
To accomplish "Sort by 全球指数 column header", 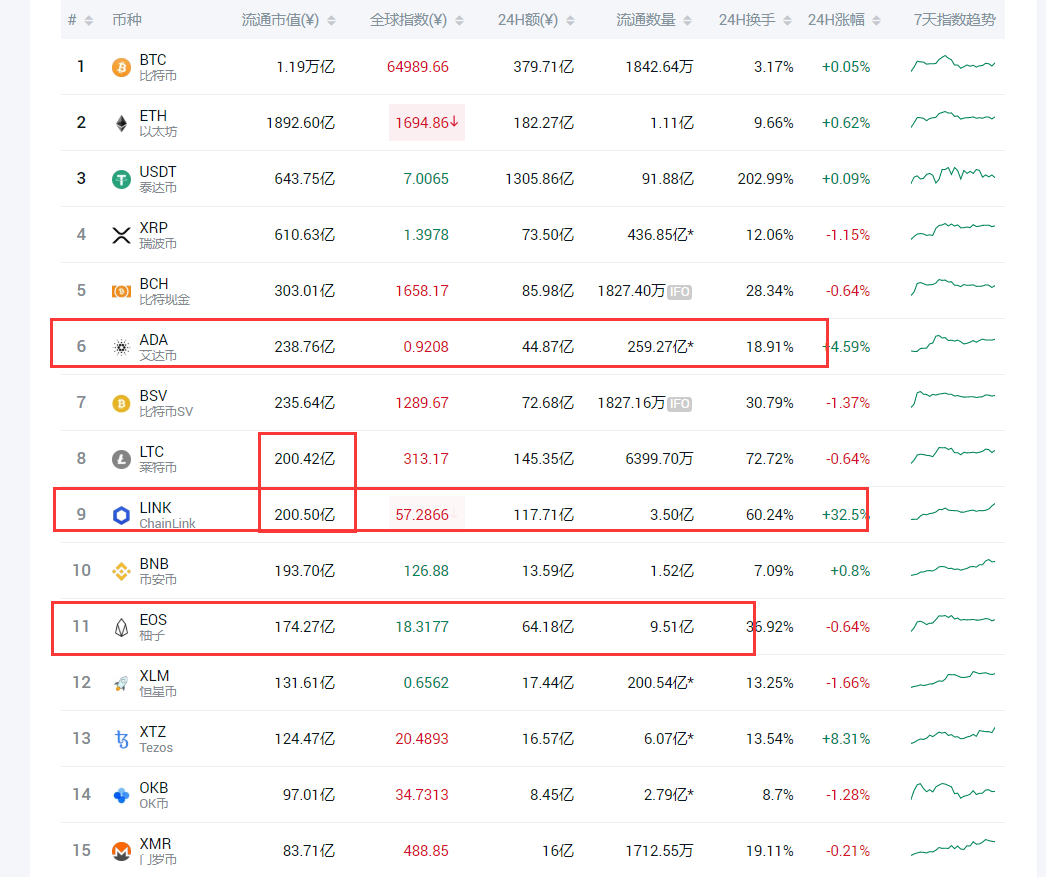I will point(415,20).
